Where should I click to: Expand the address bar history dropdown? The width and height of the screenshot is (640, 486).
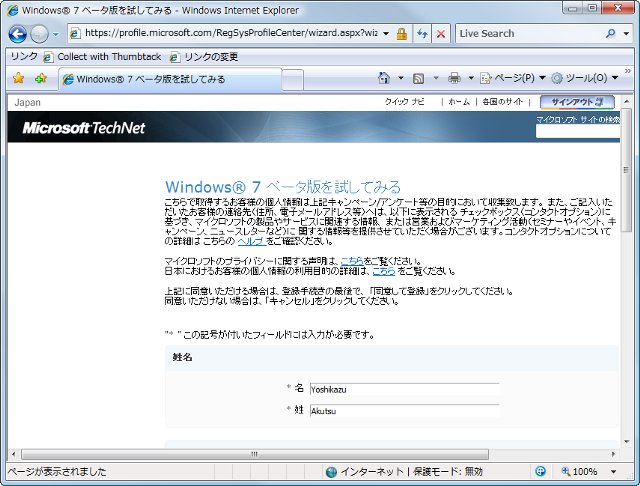point(386,33)
